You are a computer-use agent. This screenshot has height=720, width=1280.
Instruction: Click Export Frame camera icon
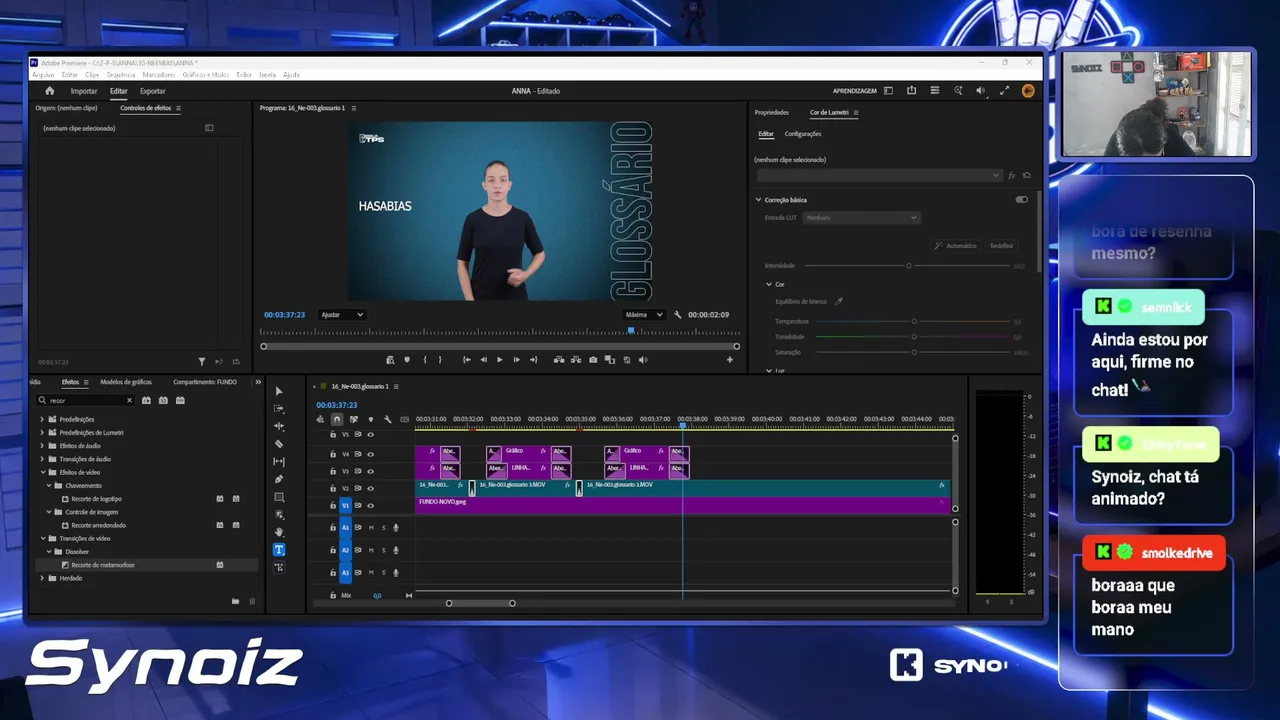click(593, 360)
